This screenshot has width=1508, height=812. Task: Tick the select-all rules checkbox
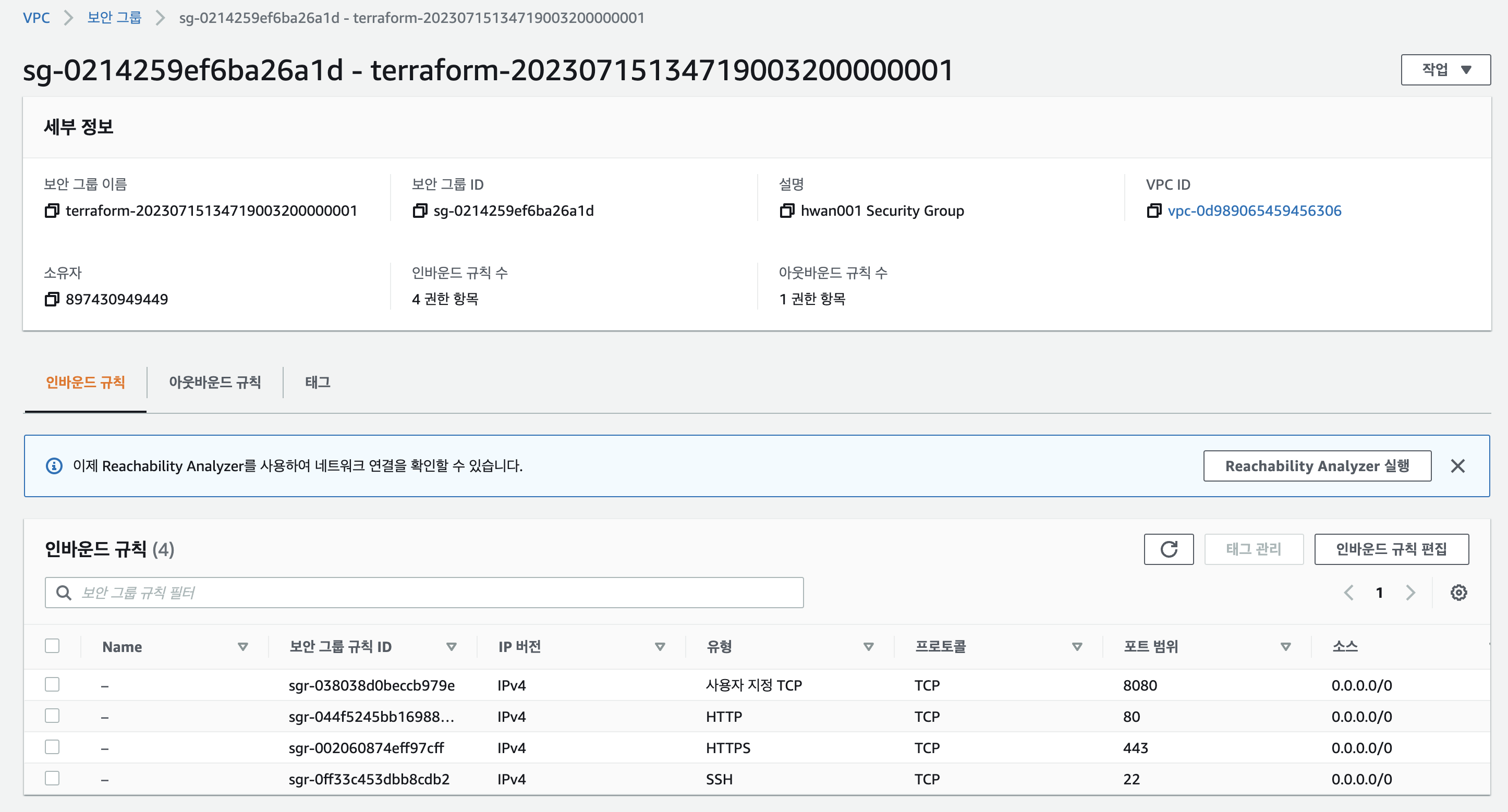point(52,646)
